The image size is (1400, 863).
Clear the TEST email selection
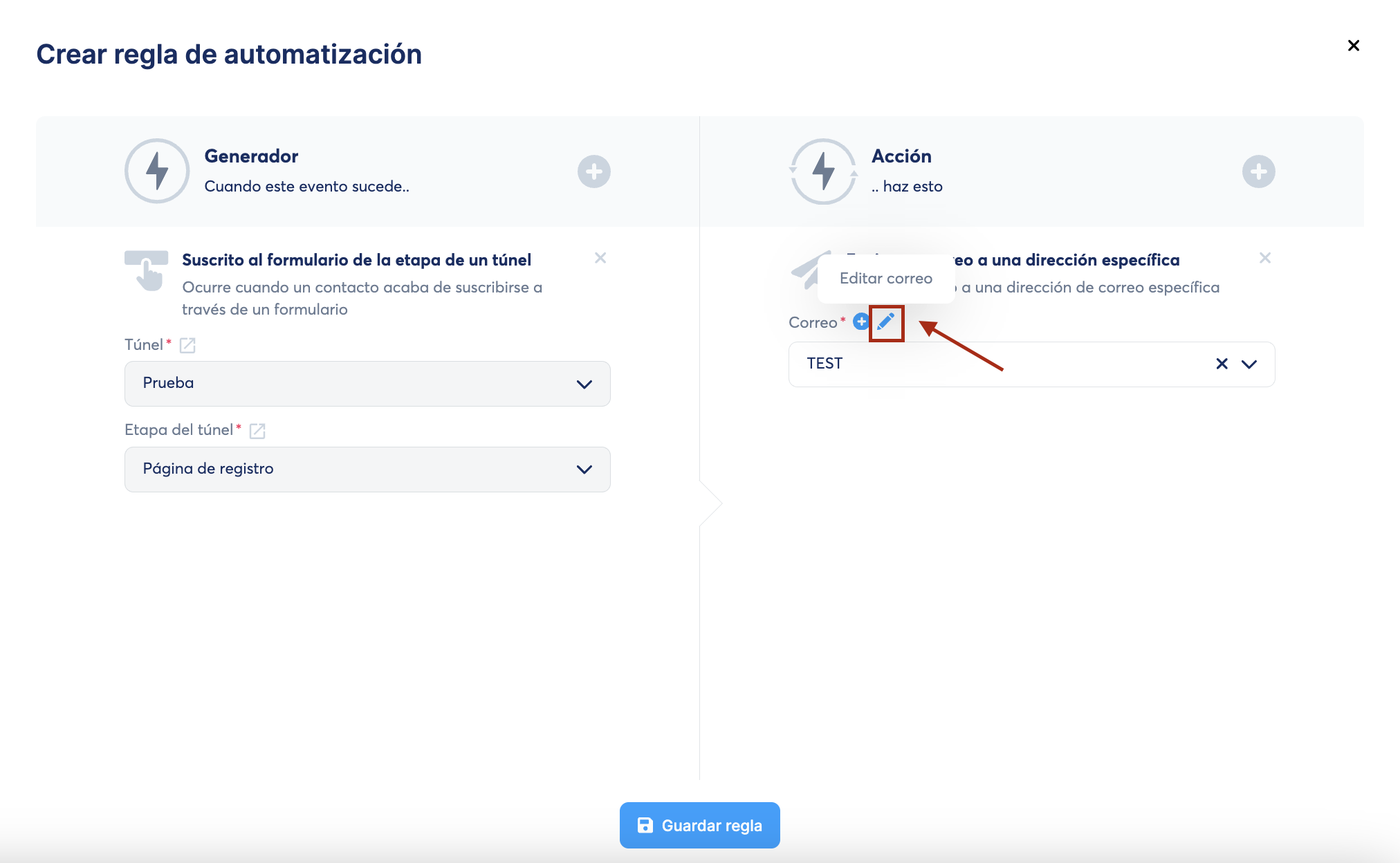(x=1222, y=364)
